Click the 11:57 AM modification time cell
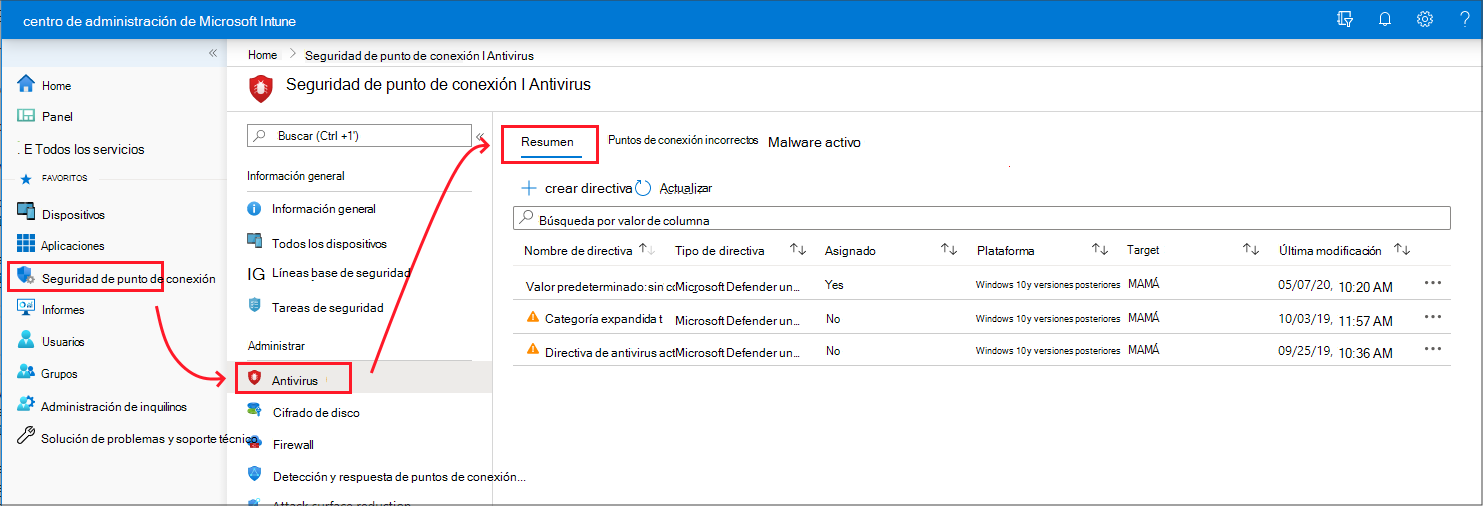Viewport: 1483px width, 506px height. click(1365, 320)
